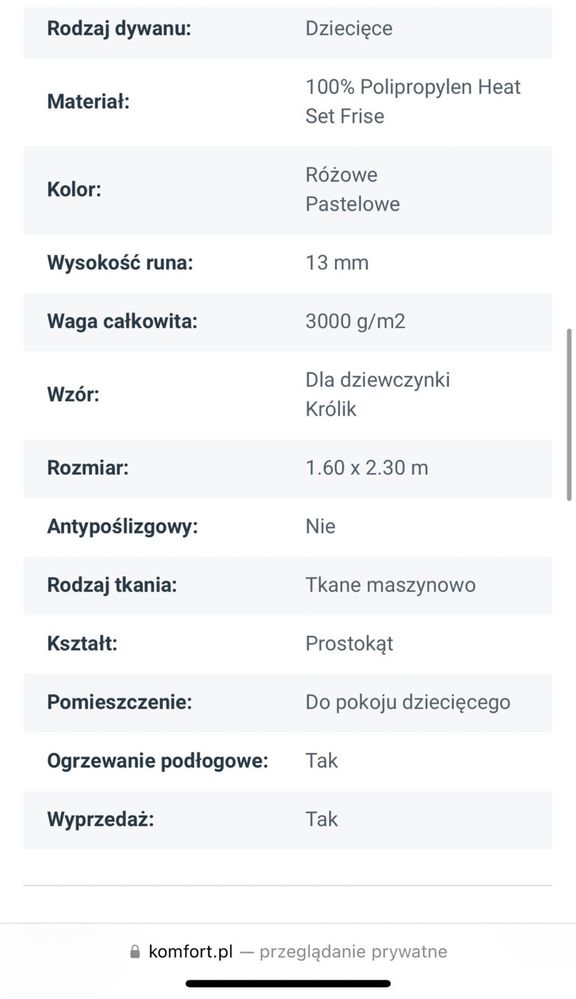Tap the Różowe color value
576x999 pixels.
[x=342, y=175]
